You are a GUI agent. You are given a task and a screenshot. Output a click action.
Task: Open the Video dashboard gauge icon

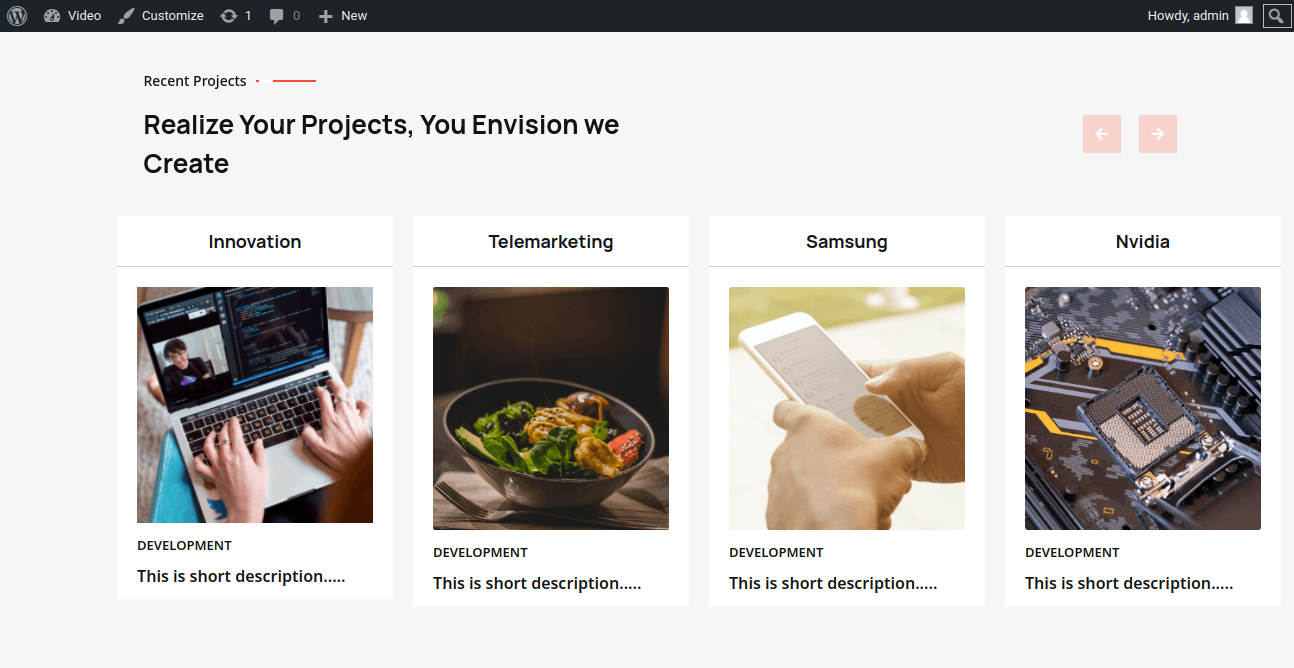pyautogui.click(x=53, y=16)
